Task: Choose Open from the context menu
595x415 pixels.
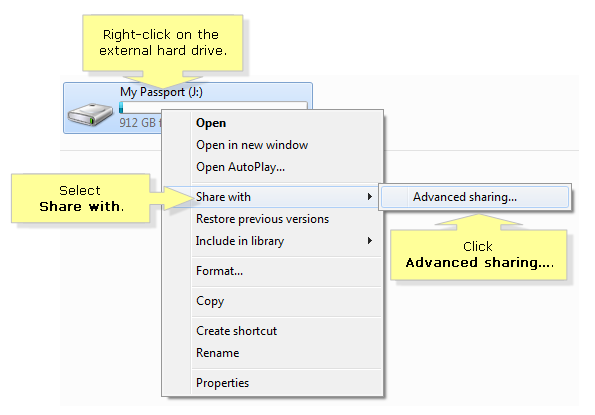Action: 211,123
